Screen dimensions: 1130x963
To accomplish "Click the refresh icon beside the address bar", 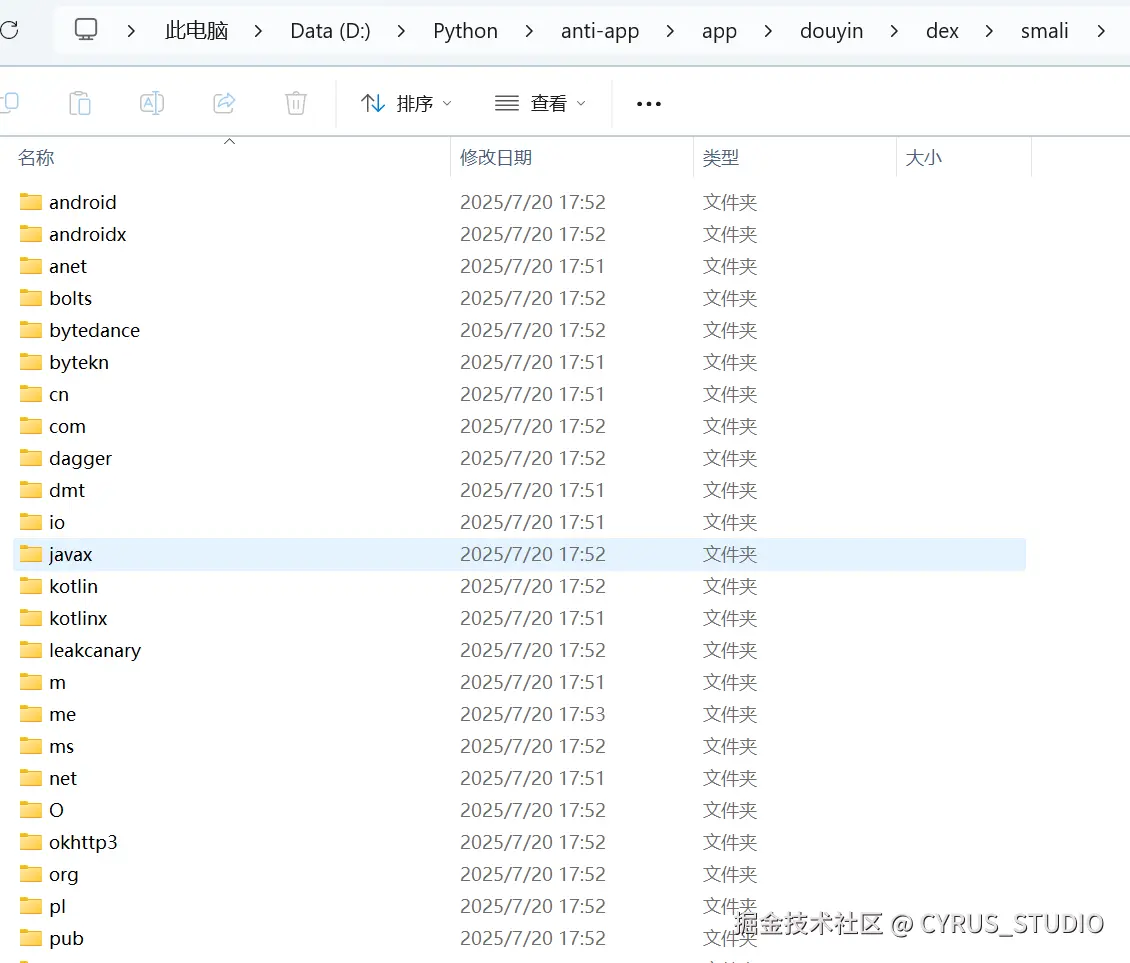I will pyautogui.click(x=9, y=29).
